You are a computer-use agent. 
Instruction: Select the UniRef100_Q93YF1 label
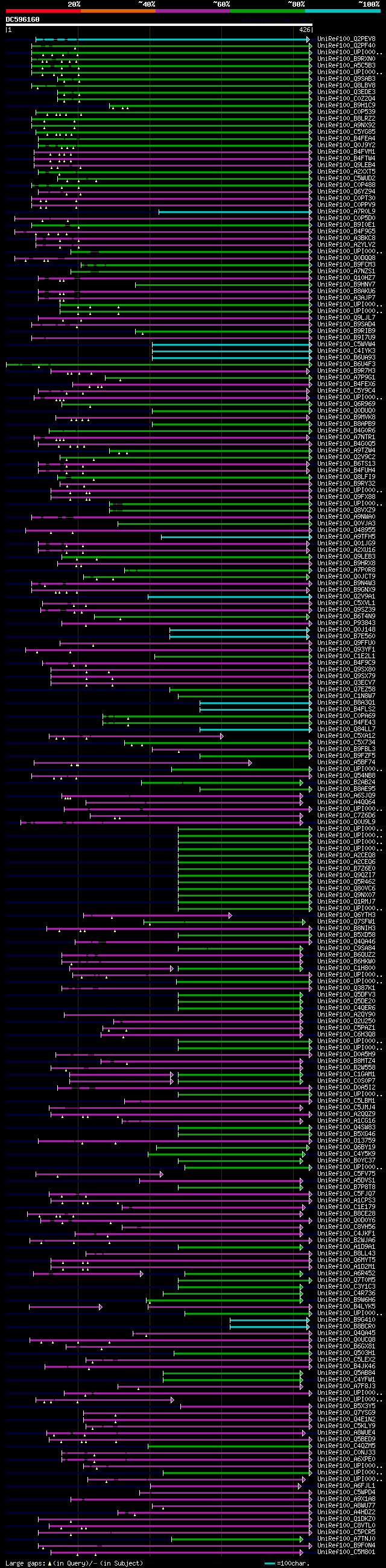346,650
